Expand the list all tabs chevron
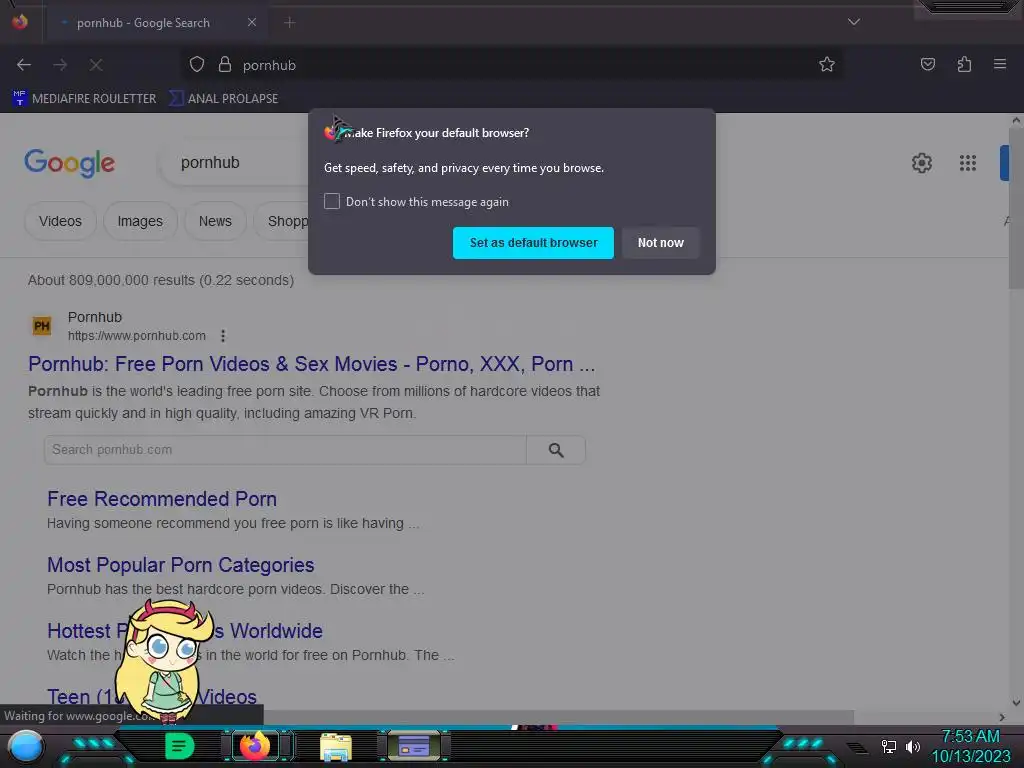Image resolution: width=1024 pixels, height=768 pixels. pyautogui.click(x=854, y=22)
